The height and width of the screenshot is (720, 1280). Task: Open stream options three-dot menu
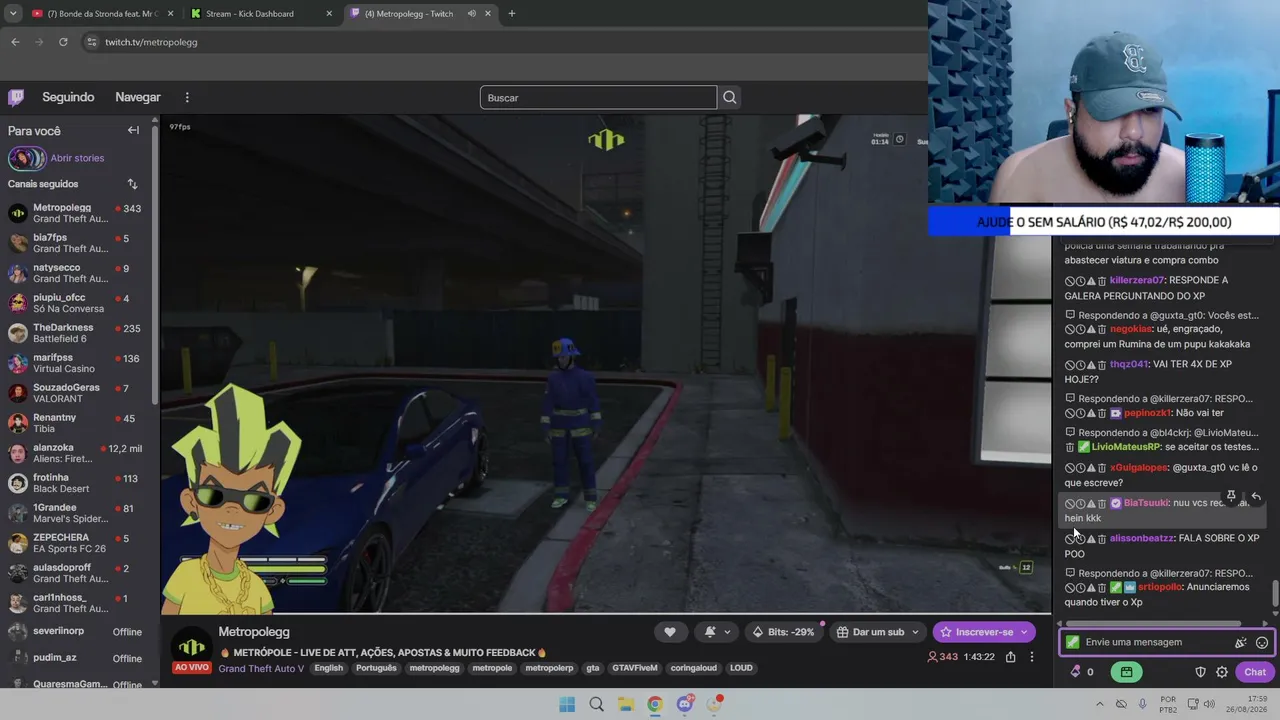click(1032, 657)
